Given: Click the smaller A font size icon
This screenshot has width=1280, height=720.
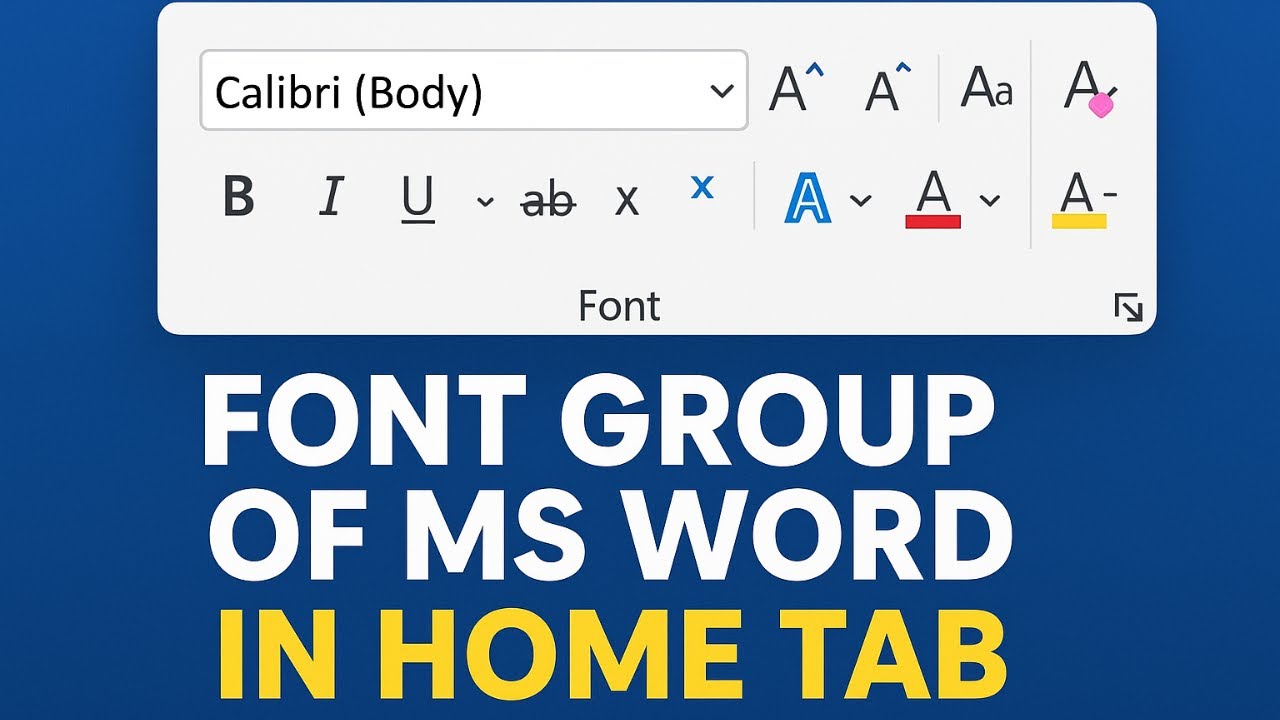Looking at the screenshot, I should tap(888, 87).
